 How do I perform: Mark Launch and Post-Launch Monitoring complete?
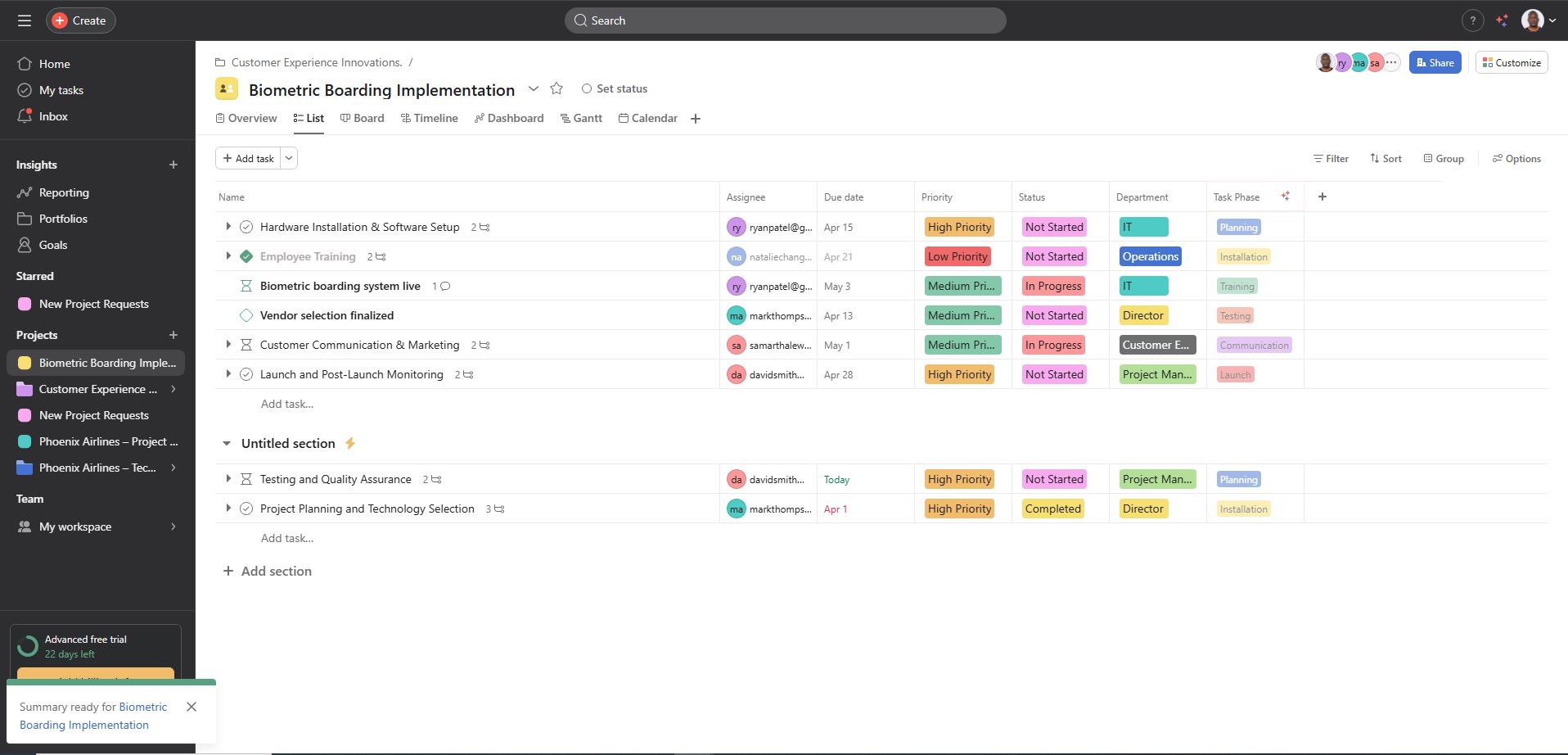click(x=246, y=374)
